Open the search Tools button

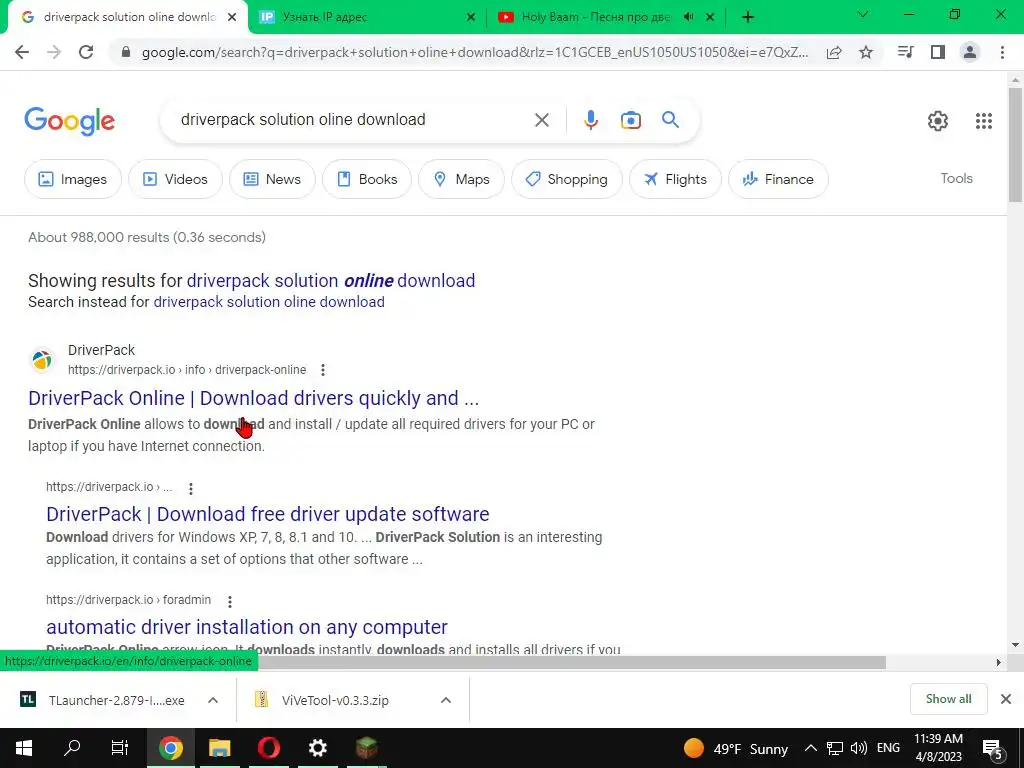click(956, 178)
